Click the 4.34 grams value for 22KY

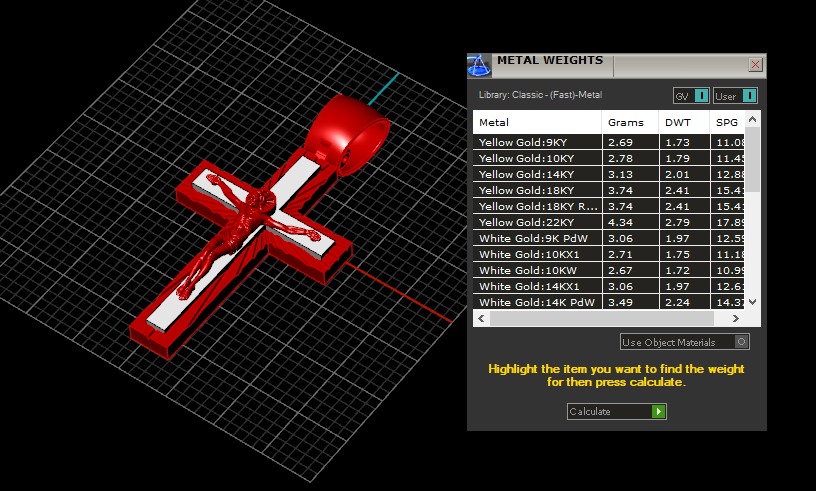(x=620, y=222)
